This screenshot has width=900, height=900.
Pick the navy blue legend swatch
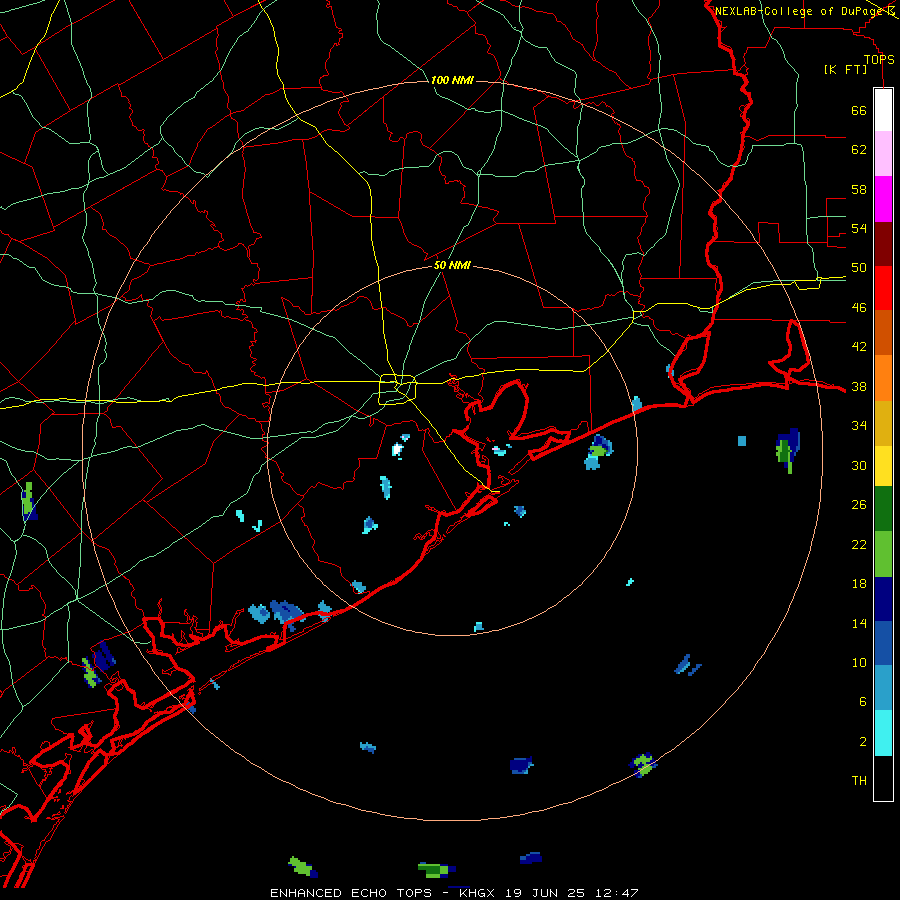883,599
